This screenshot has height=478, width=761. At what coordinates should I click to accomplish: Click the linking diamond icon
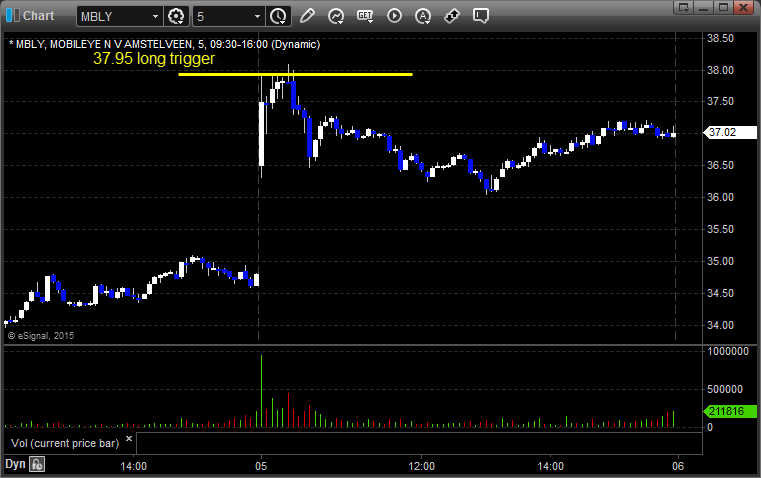click(452, 16)
